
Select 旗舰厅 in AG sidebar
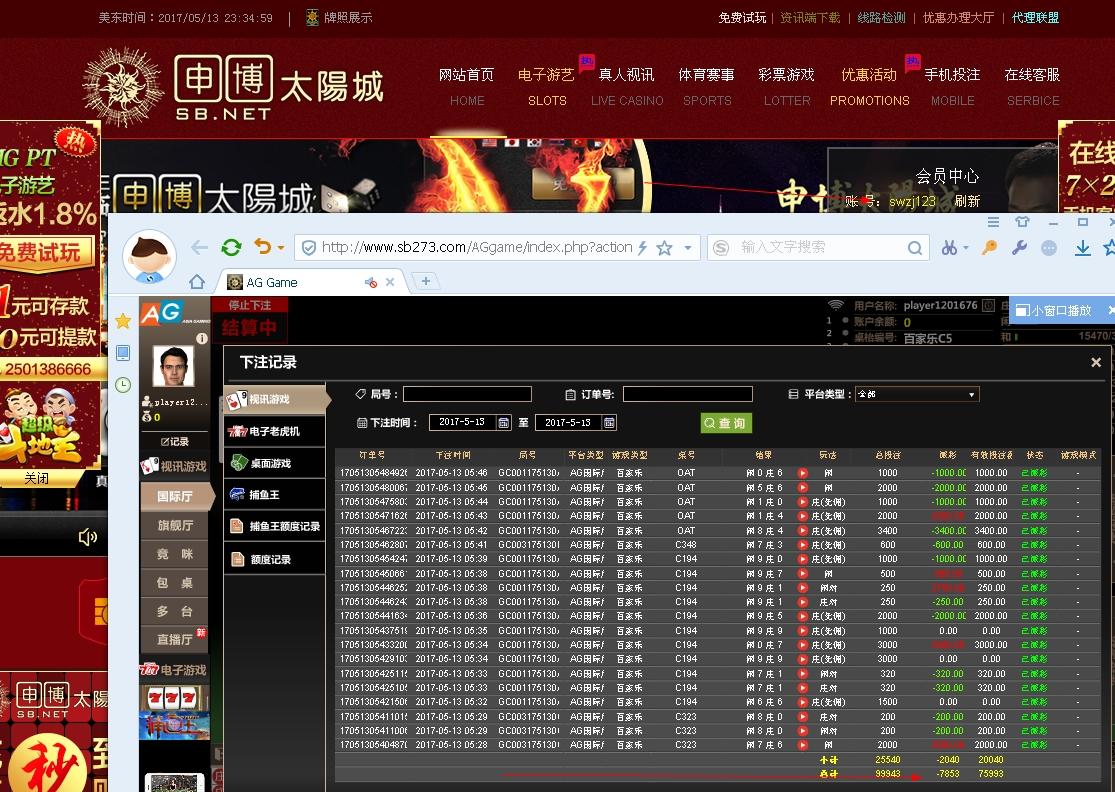tap(175, 525)
